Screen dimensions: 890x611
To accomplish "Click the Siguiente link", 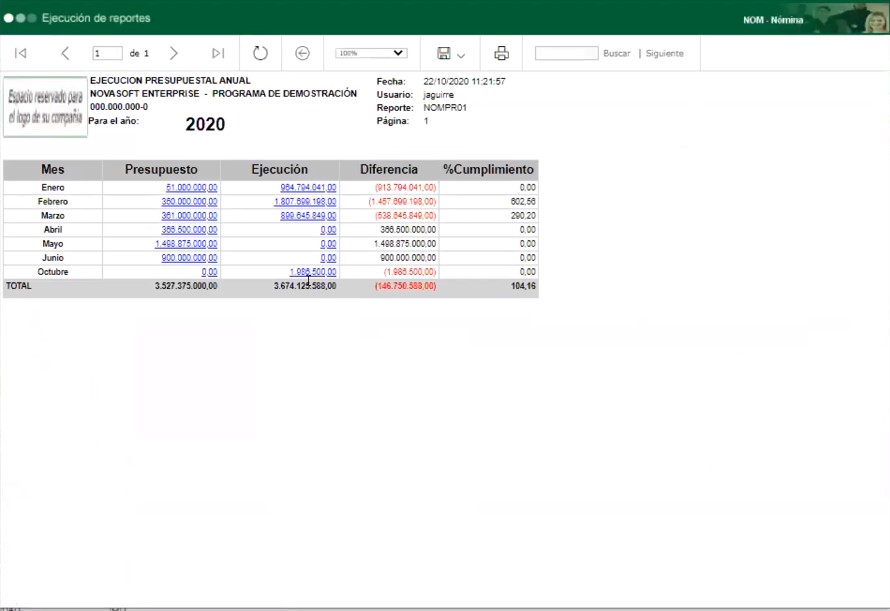I will click(x=665, y=53).
